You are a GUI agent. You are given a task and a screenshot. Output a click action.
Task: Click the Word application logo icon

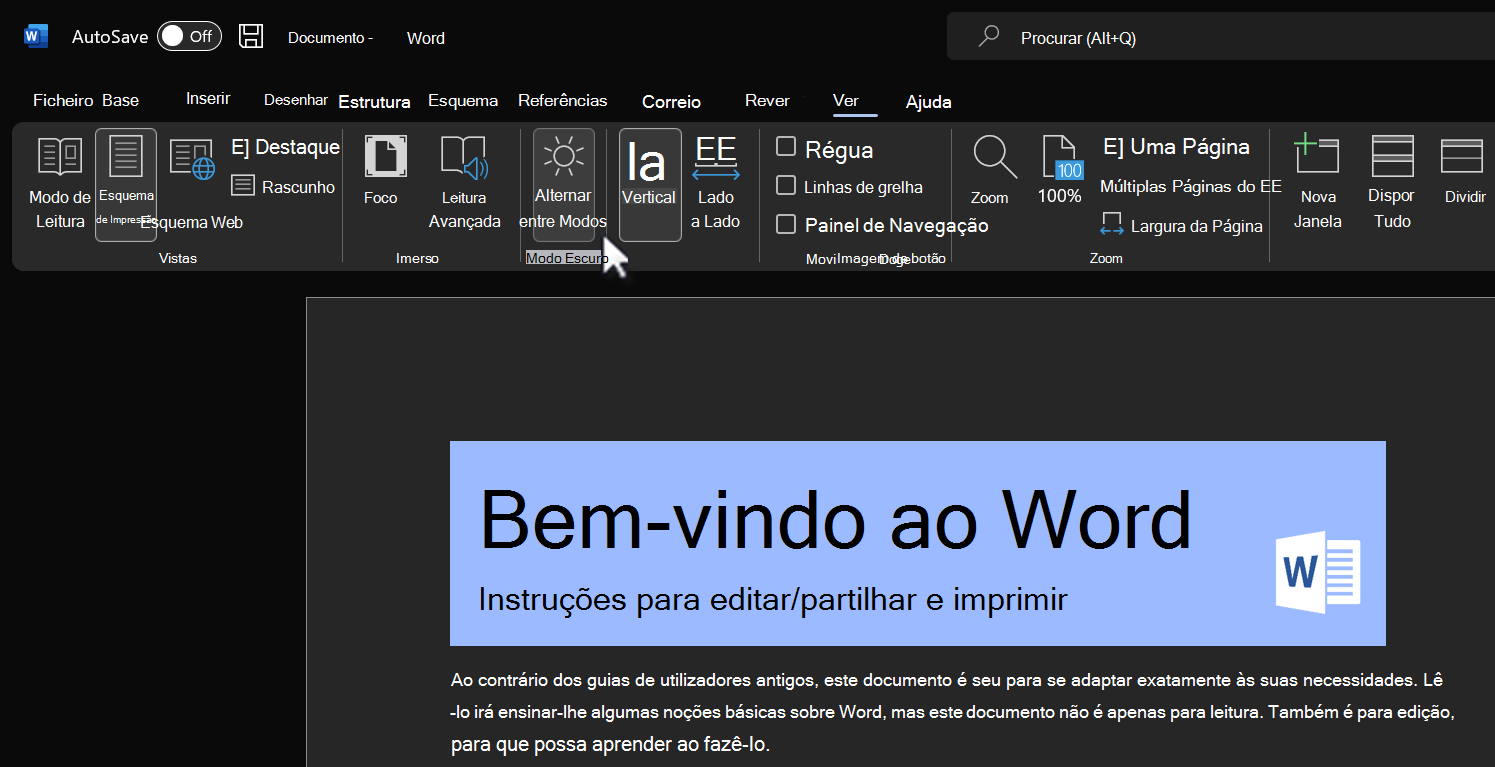pyautogui.click(x=36, y=36)
